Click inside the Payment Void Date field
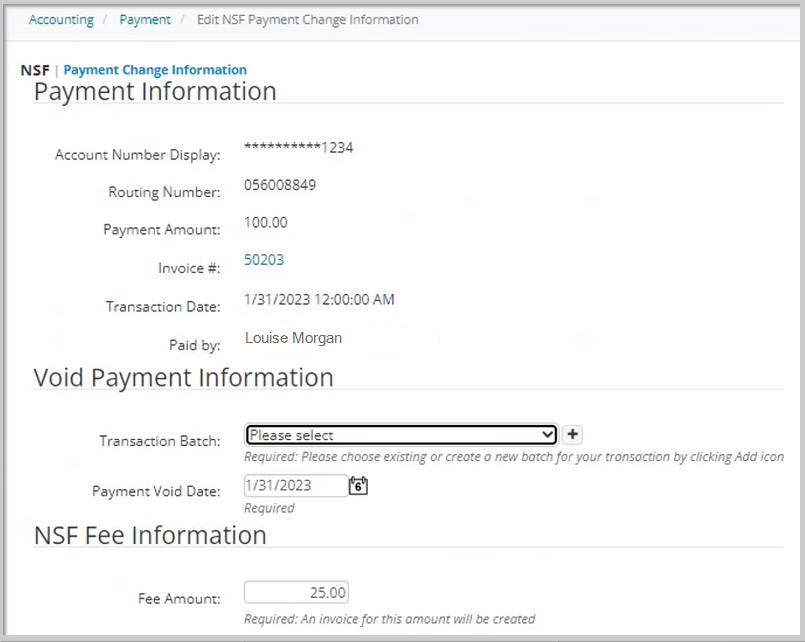Image resolution: width=805 pixels, height=642 pixels. [x=295, y=485]
